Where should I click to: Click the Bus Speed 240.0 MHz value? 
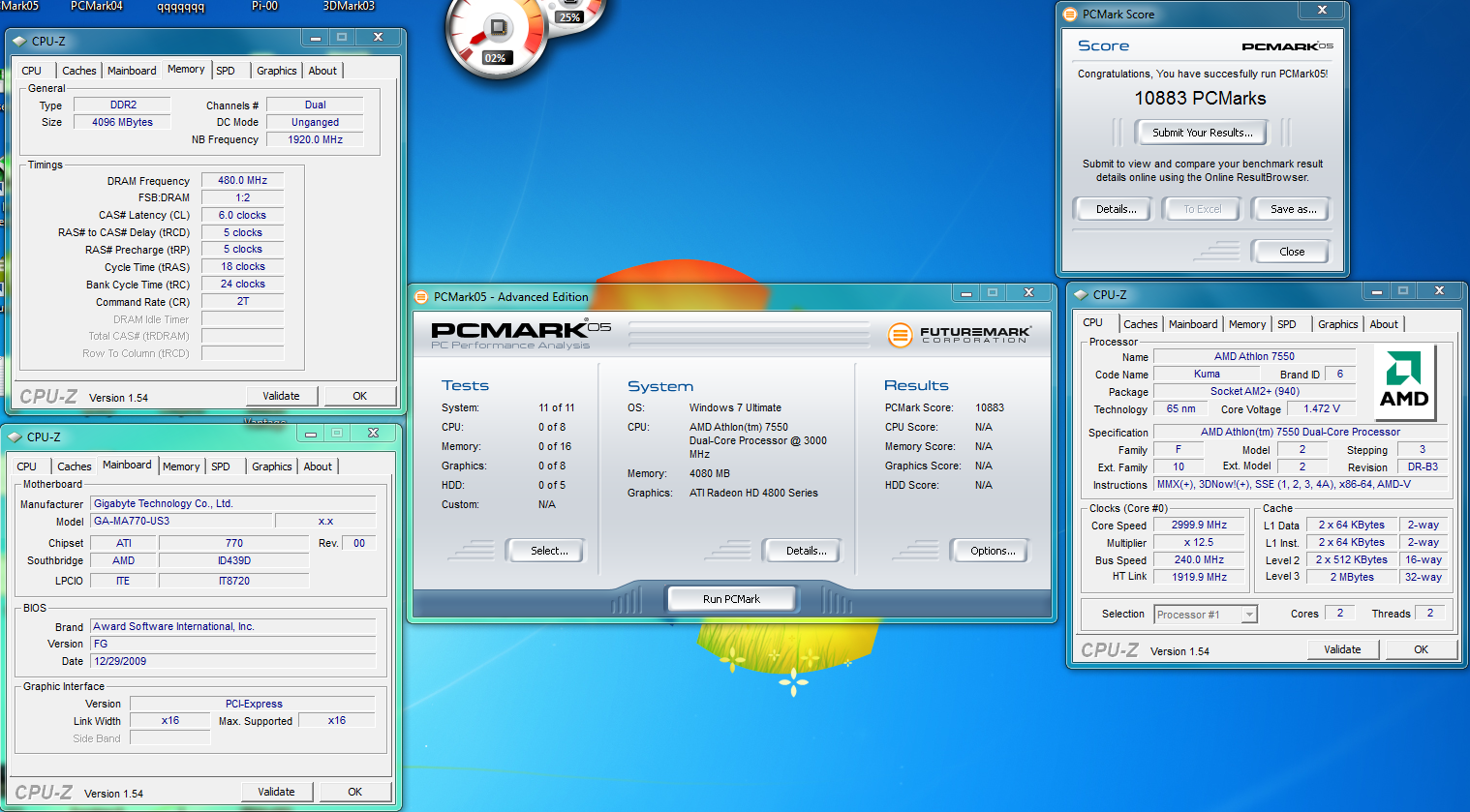[x=1199, y=559]
